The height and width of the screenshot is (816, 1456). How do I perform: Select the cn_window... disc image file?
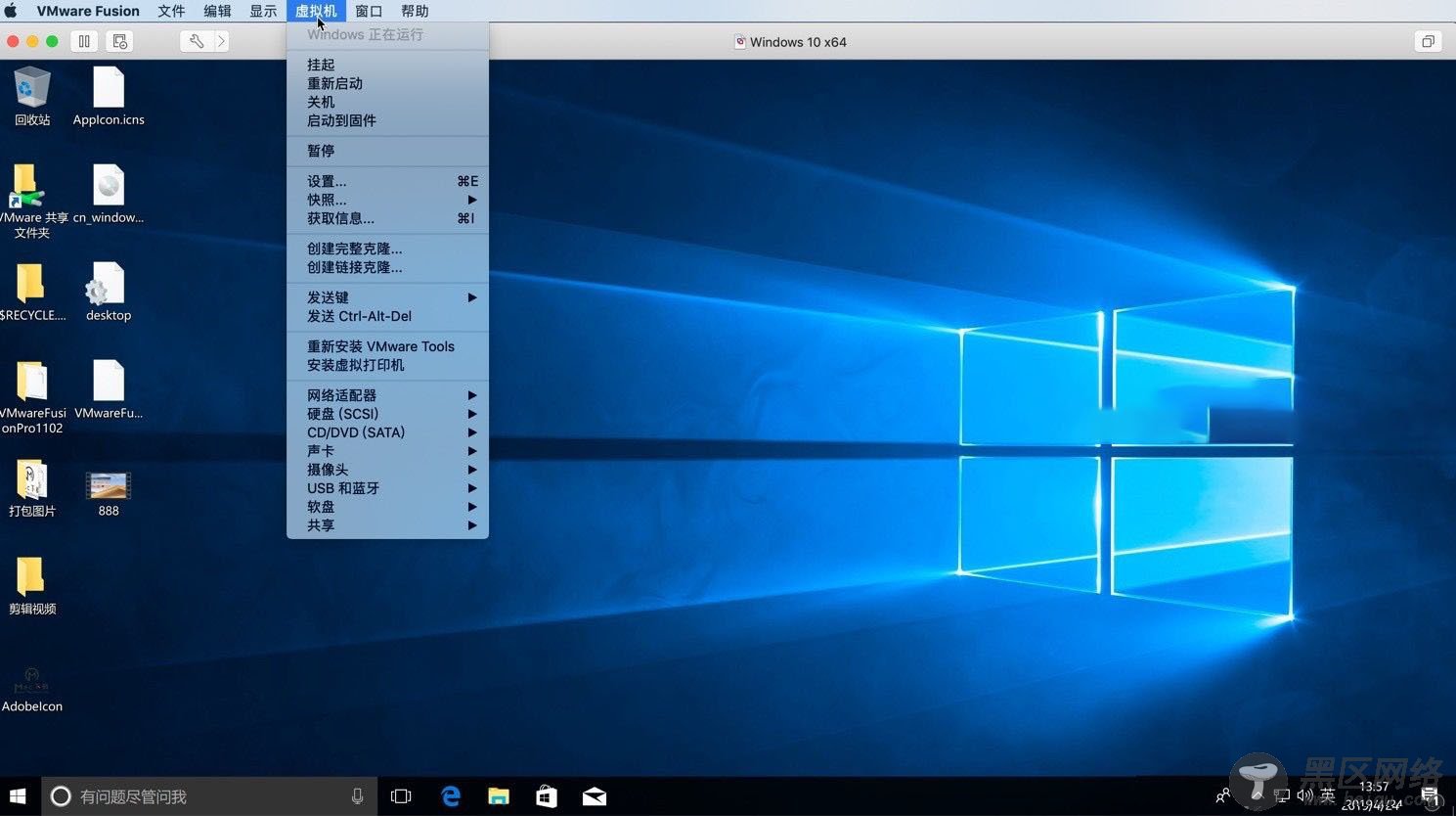click(109, 194)
